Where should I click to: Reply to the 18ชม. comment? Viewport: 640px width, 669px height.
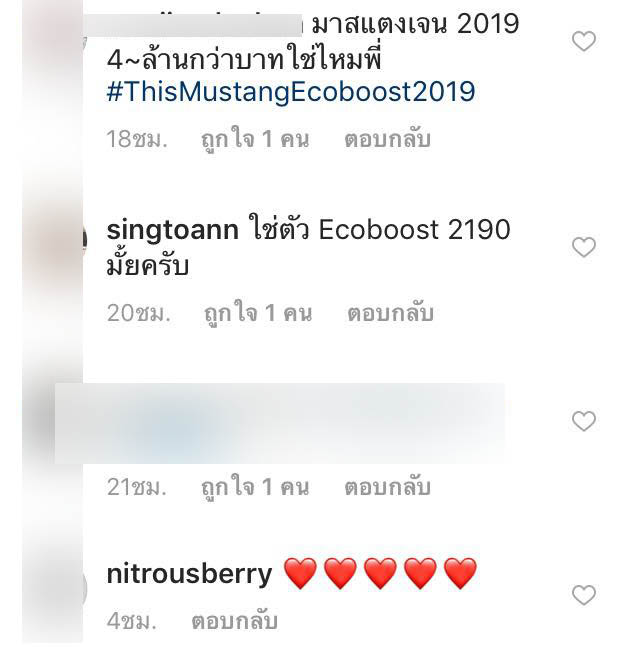click(387, 139)
